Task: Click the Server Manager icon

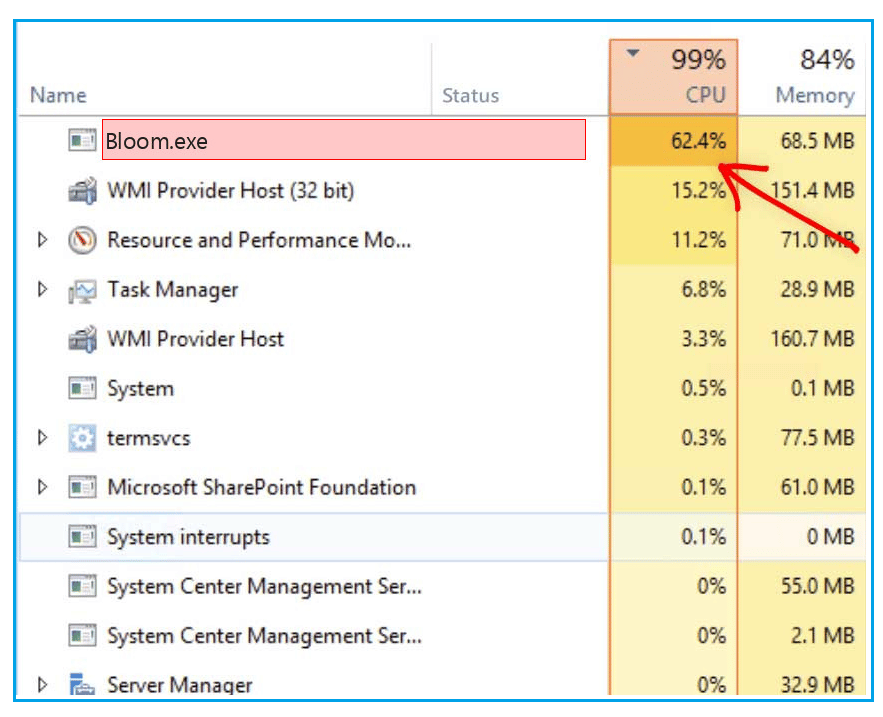Action: point(82,684)
